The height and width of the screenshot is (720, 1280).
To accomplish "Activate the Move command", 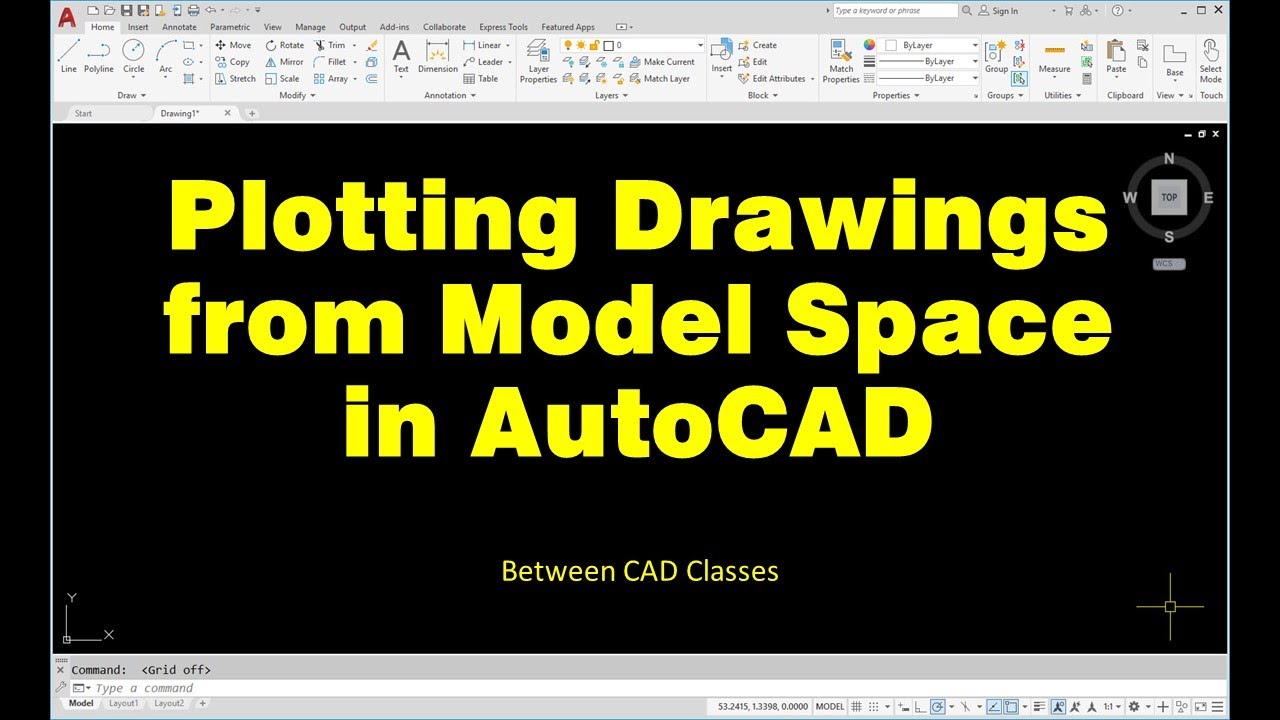I will coord(233,45).
